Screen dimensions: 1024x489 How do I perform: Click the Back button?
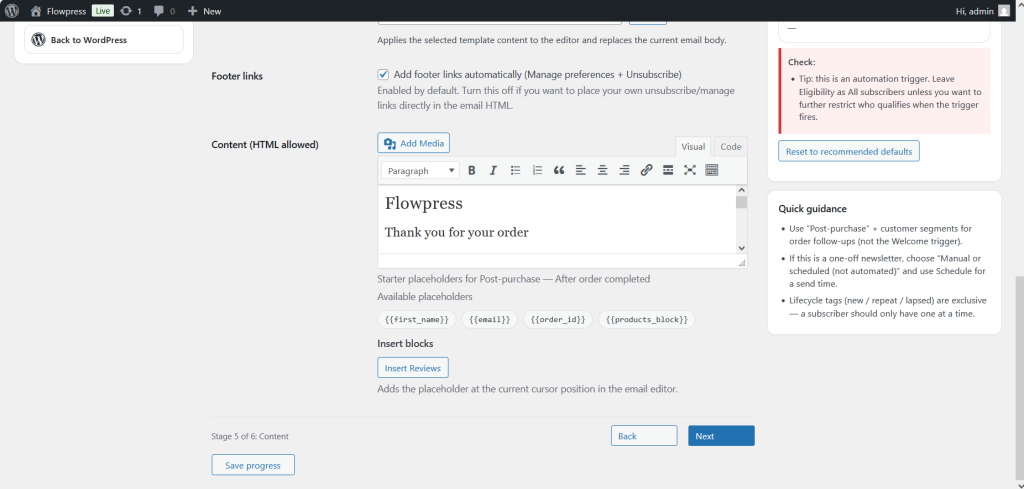644,436
